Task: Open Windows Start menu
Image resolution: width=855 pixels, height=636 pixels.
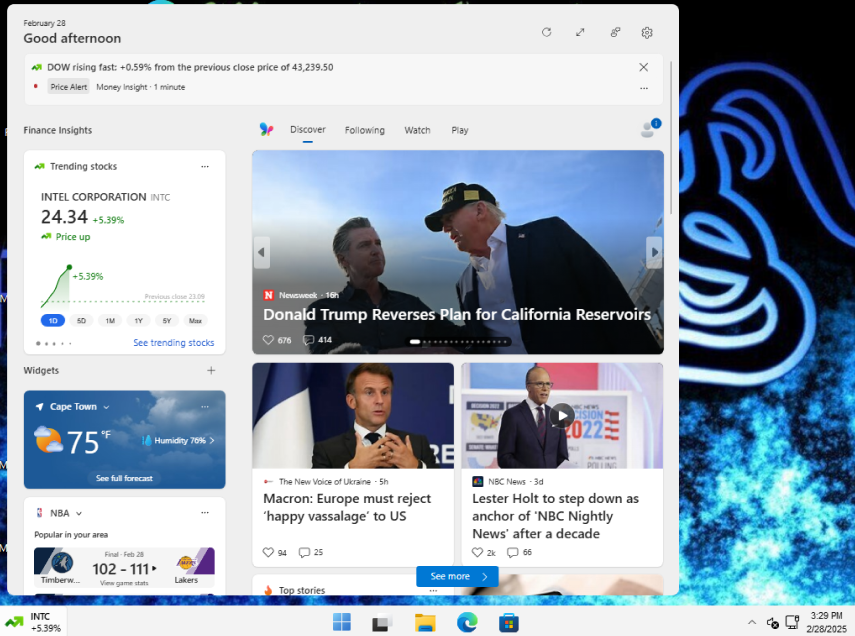Action: pos(342,622)
